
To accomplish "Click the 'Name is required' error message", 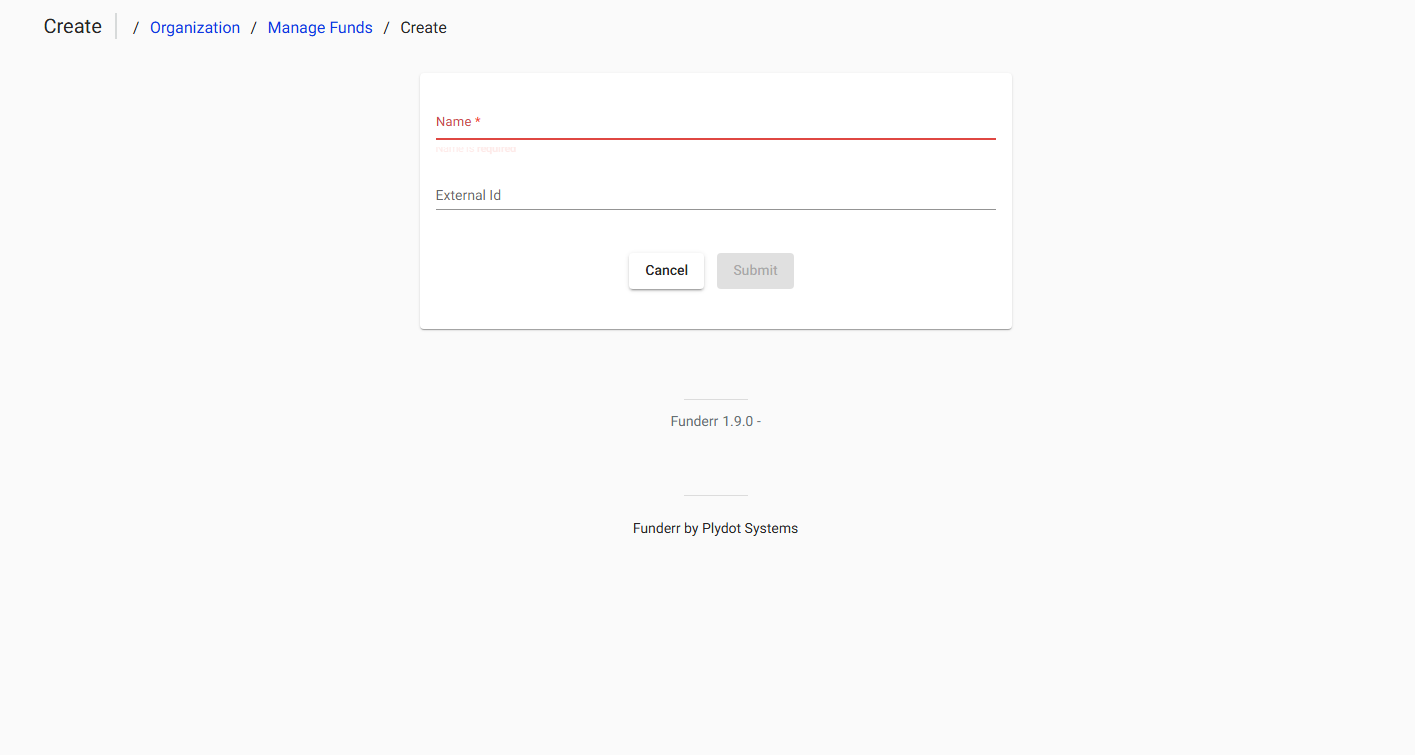I will tap(476, 148).
